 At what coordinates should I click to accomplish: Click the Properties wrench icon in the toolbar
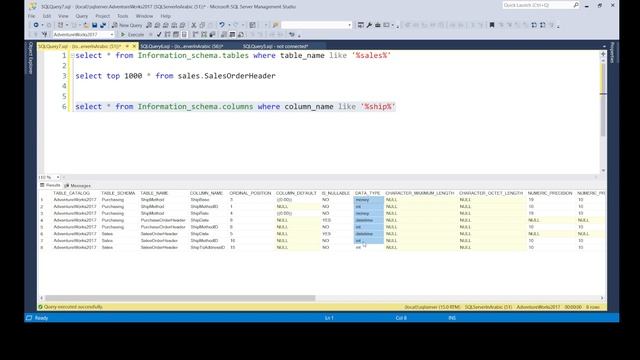[x=369, y=25]
